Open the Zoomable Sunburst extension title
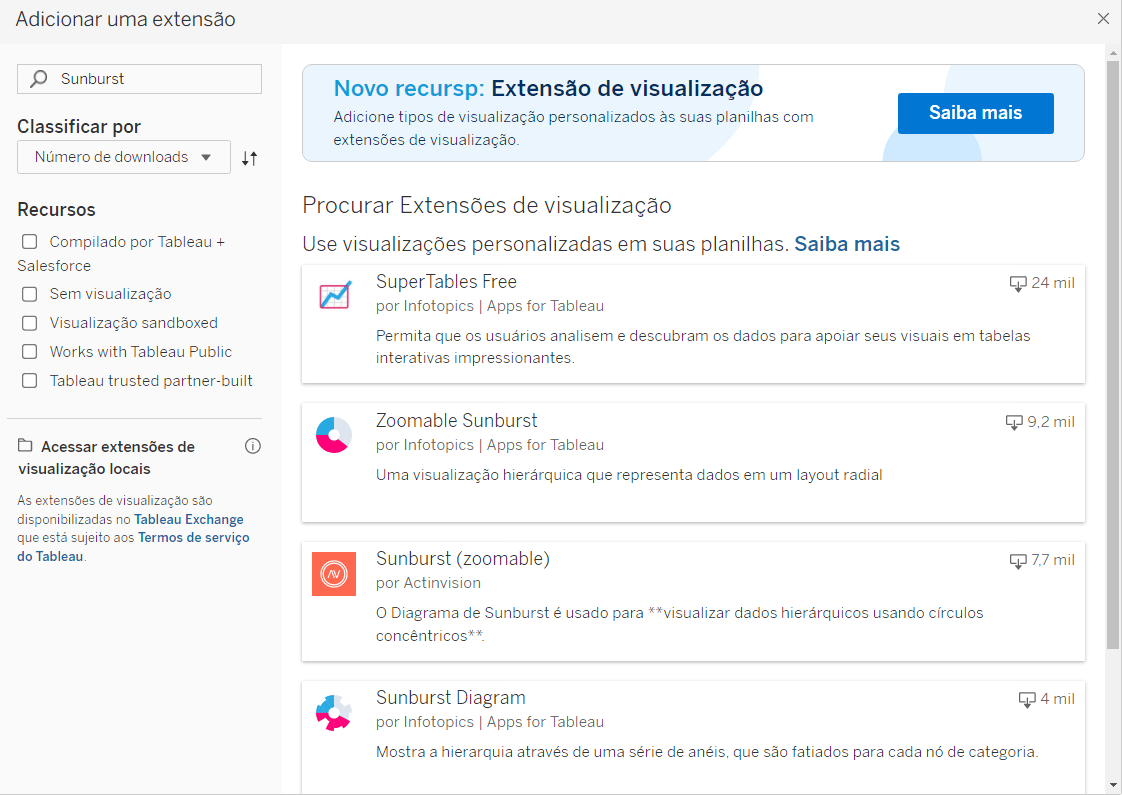 point(456,420)
